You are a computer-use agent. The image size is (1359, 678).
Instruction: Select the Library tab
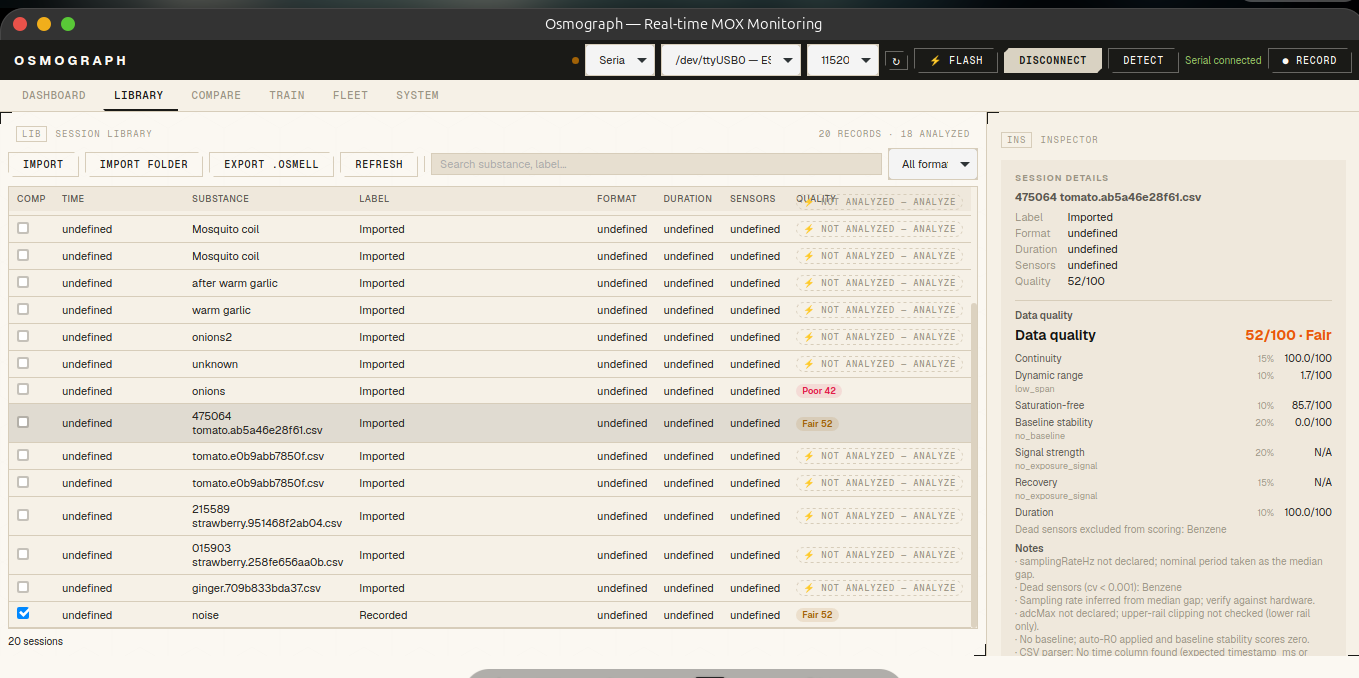[x=139, y=95]
